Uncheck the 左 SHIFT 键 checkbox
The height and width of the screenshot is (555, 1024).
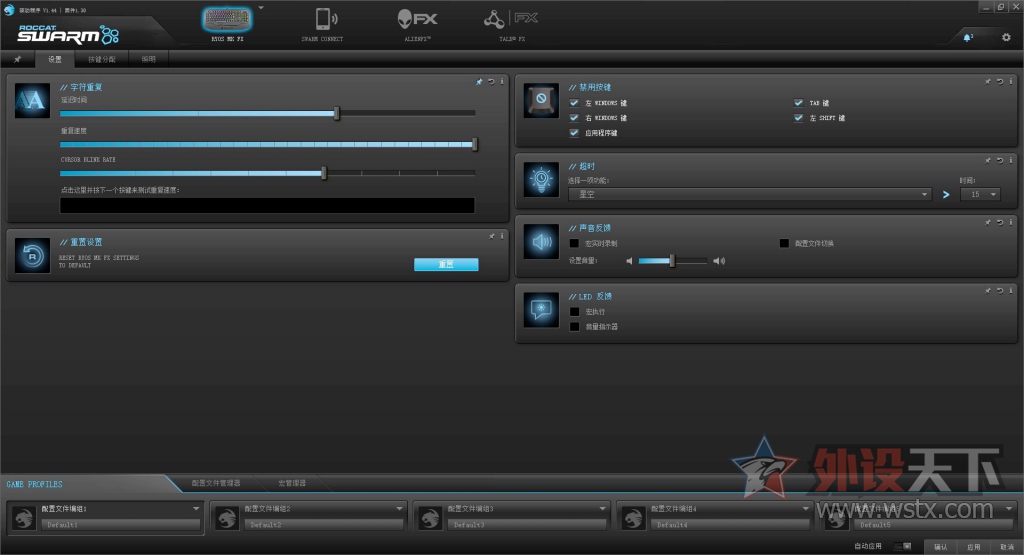pos(799,118)
